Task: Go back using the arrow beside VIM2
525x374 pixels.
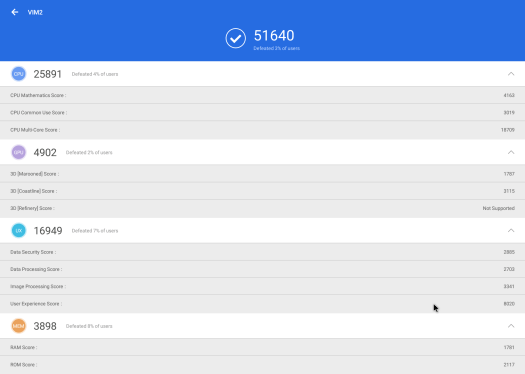Action: [15, 12]
